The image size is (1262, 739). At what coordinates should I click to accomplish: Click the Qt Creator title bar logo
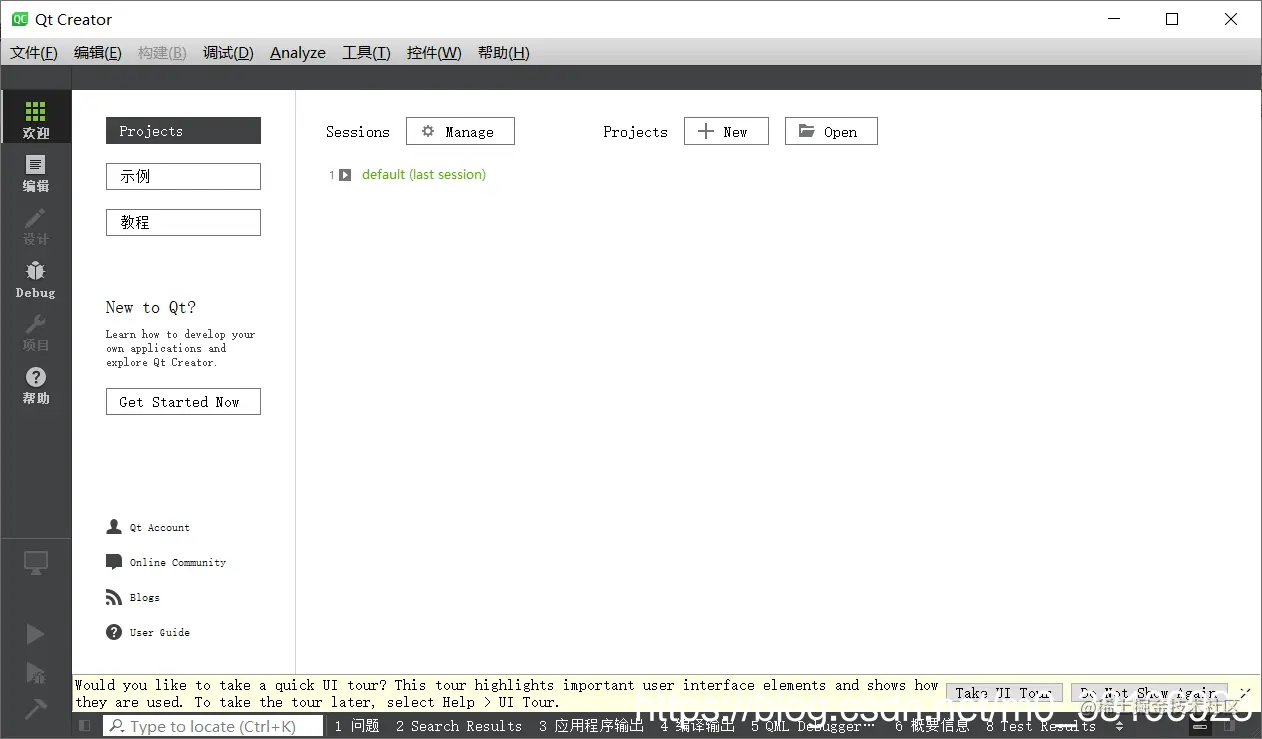tap(20, 19)
